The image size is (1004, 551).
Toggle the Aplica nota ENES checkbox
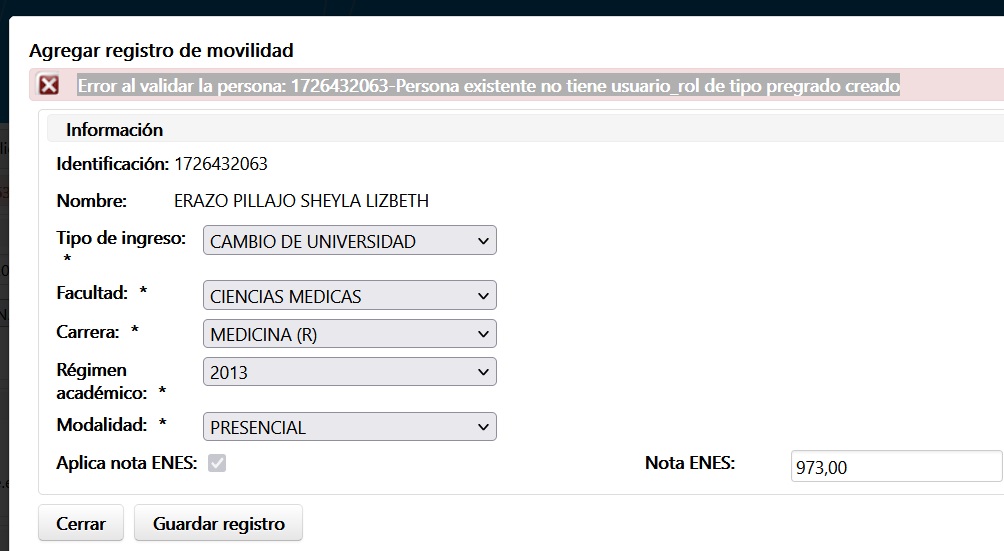coord(217,463)
